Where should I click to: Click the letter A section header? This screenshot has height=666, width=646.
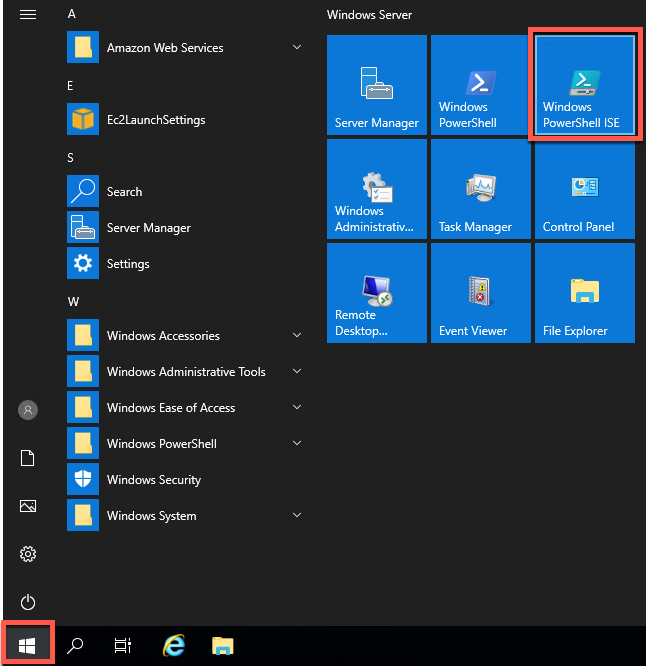[x=72, y=14]
